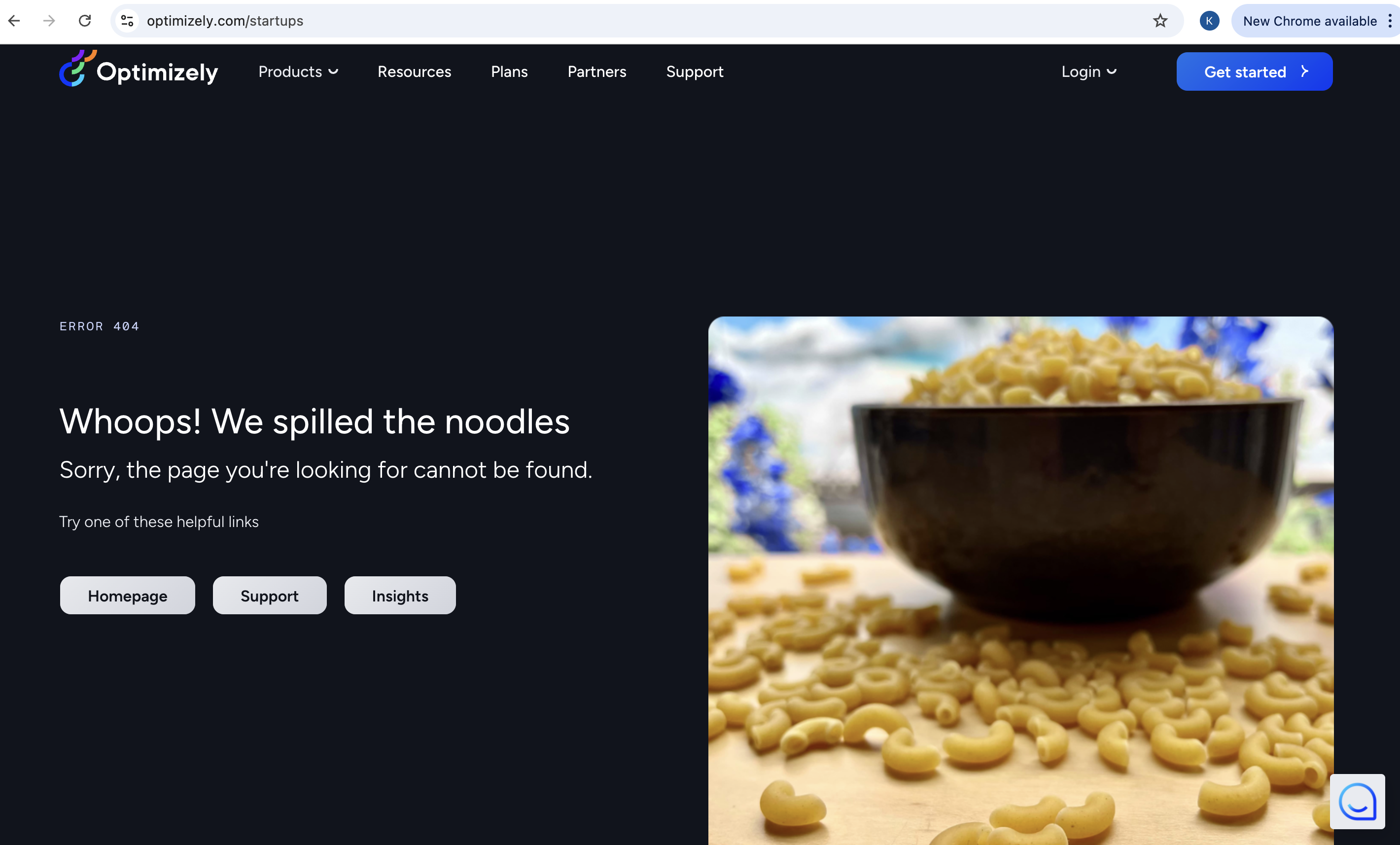This screenshot has width=1400, height=845.
Task: Click the Plans navigation tab
Action: click(x=509, y=71)
